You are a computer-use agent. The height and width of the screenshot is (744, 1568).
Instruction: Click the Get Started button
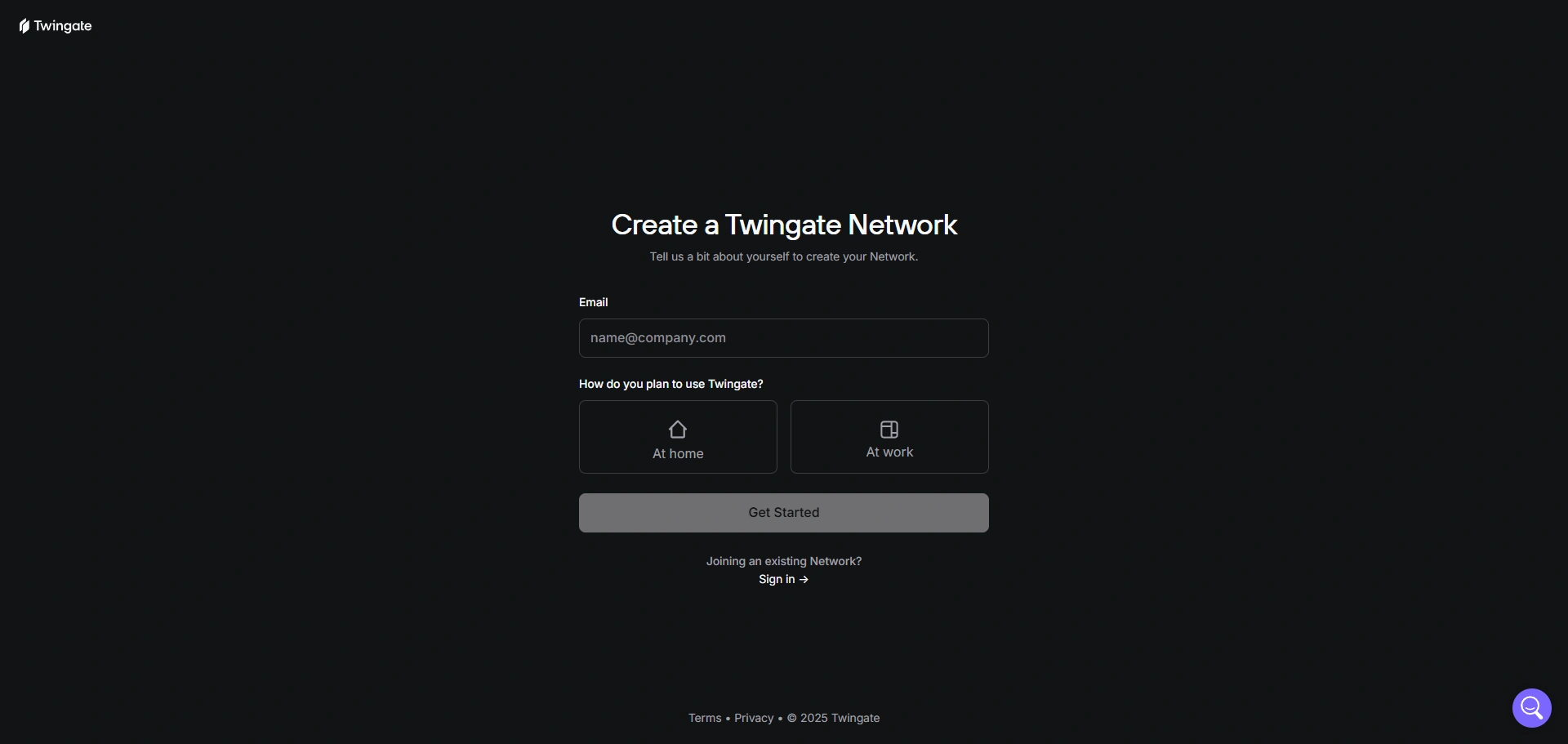[784, 513]
